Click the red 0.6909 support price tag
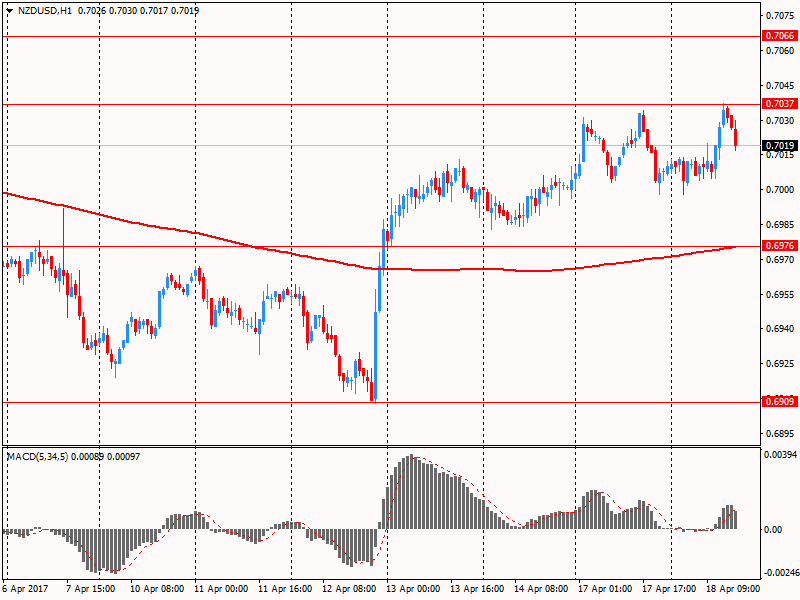 coord(780,402)
